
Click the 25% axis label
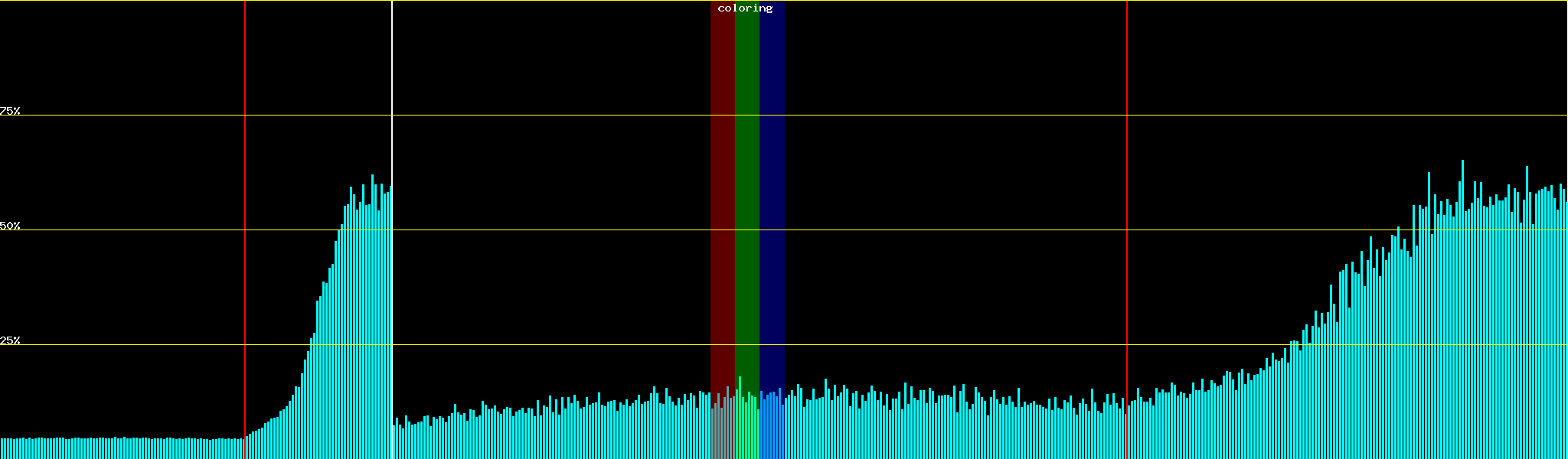coord(10,340)
